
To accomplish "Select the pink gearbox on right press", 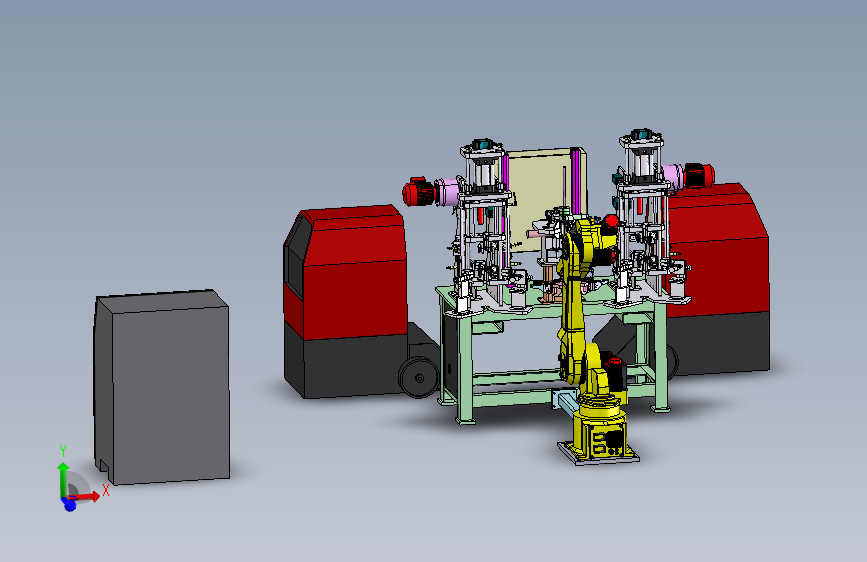I will [673, 176].
